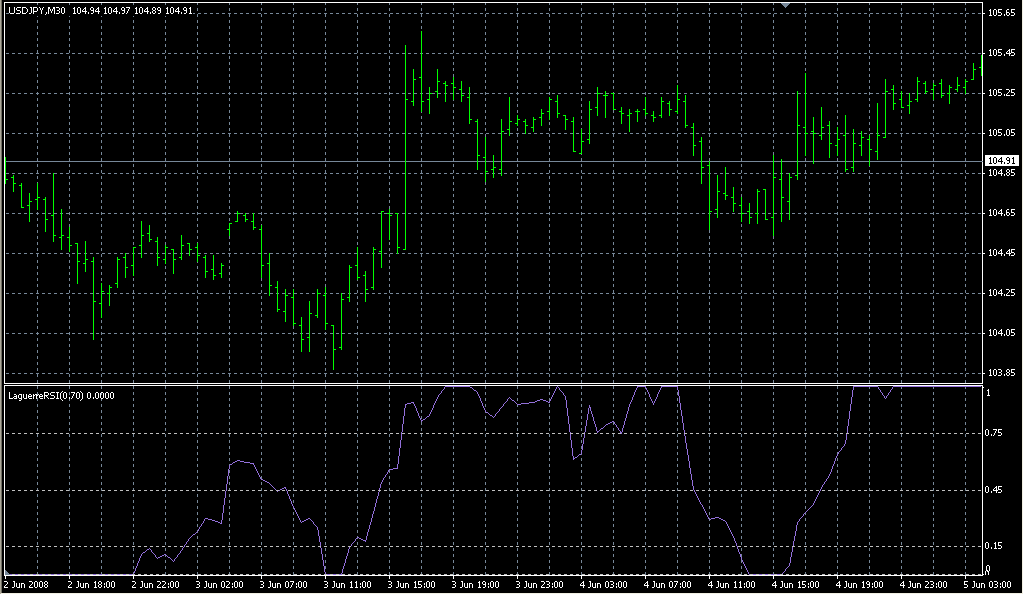Click the 5 Jun 03:00 time label
1024x594 pixels.
[x=985, y=584]
